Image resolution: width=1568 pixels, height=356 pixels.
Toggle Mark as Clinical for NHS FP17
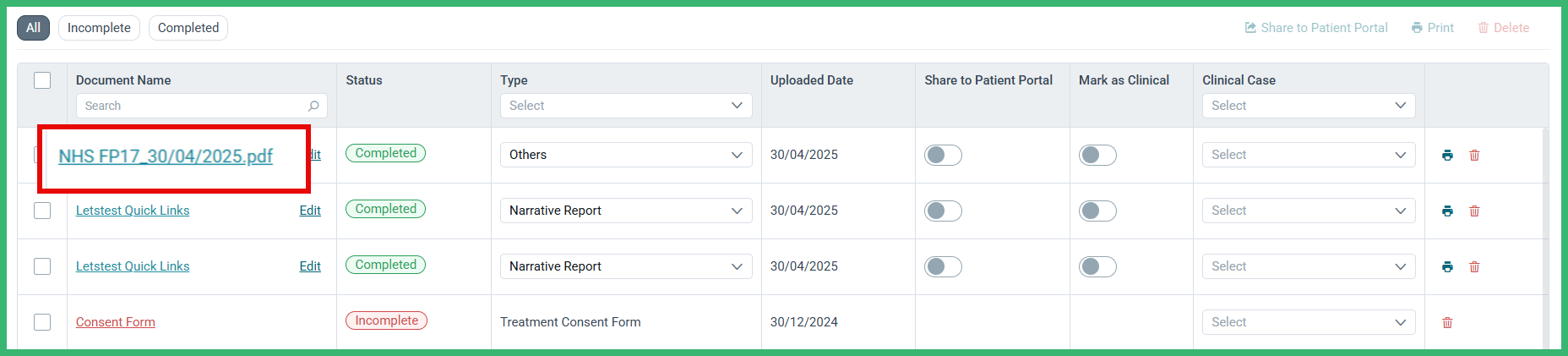1097,155
